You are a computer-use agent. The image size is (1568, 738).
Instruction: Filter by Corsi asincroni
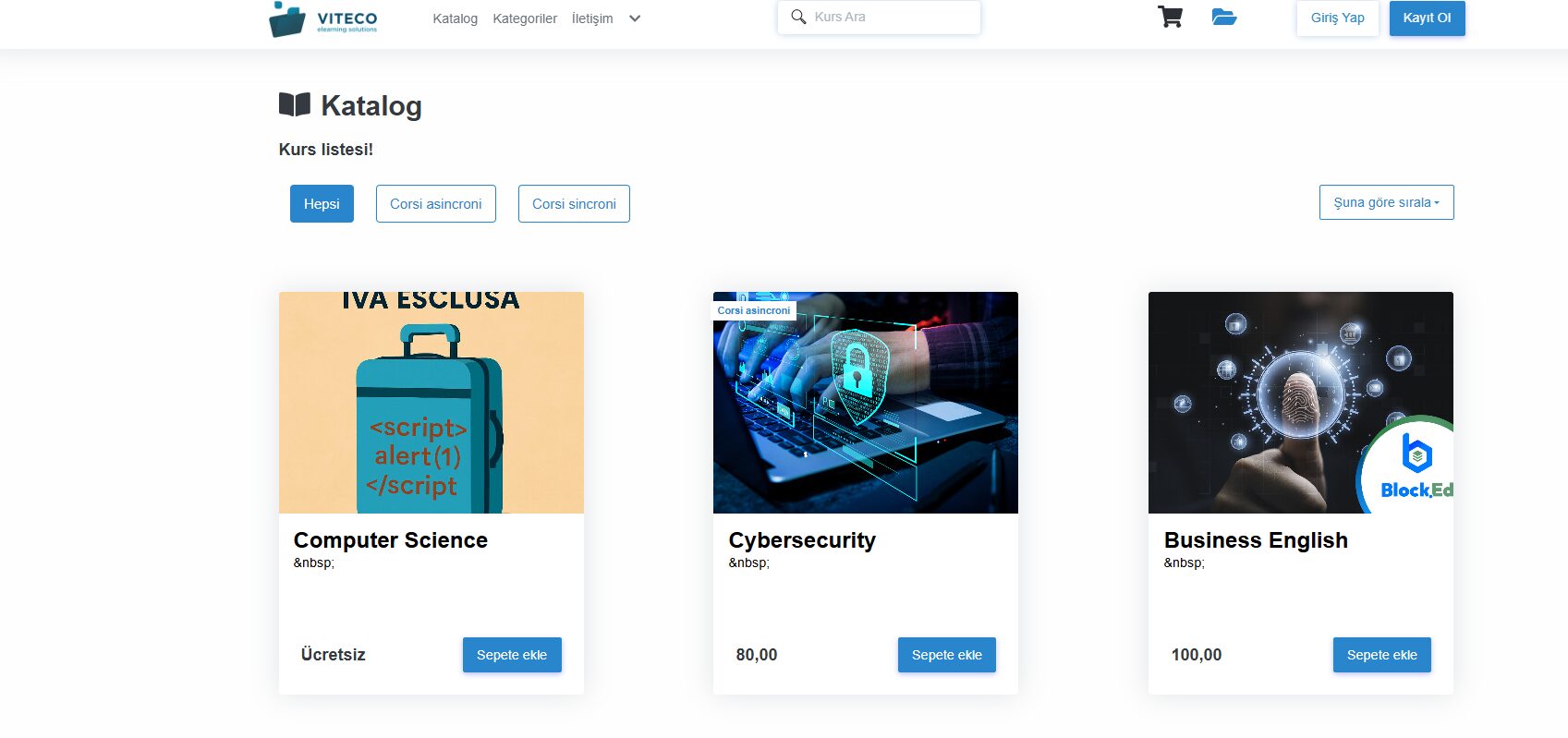point(435,203)
